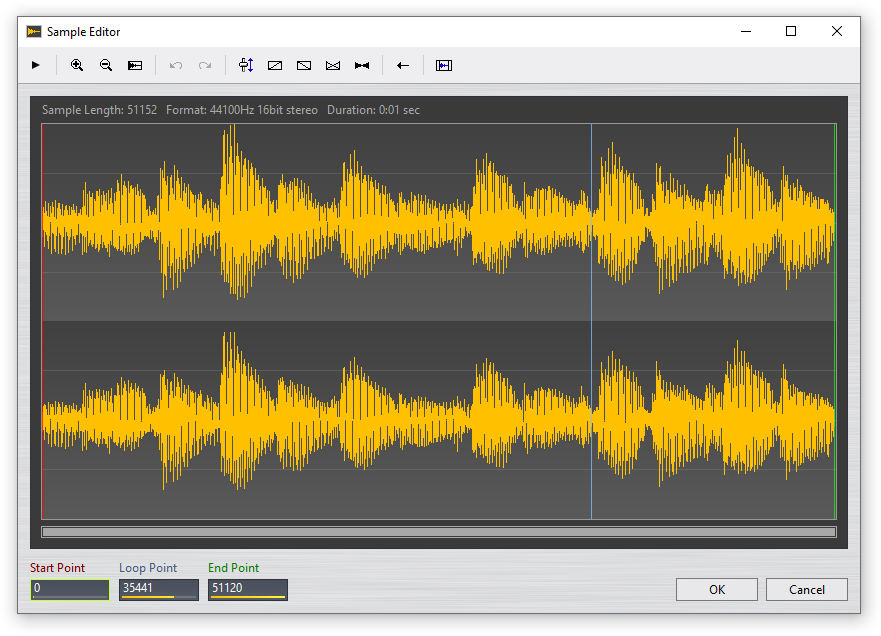Image resolution: width=881 pixels, height=636 pixels.
Task: Click the normalize amplitude icon
Action: point(246,65)
